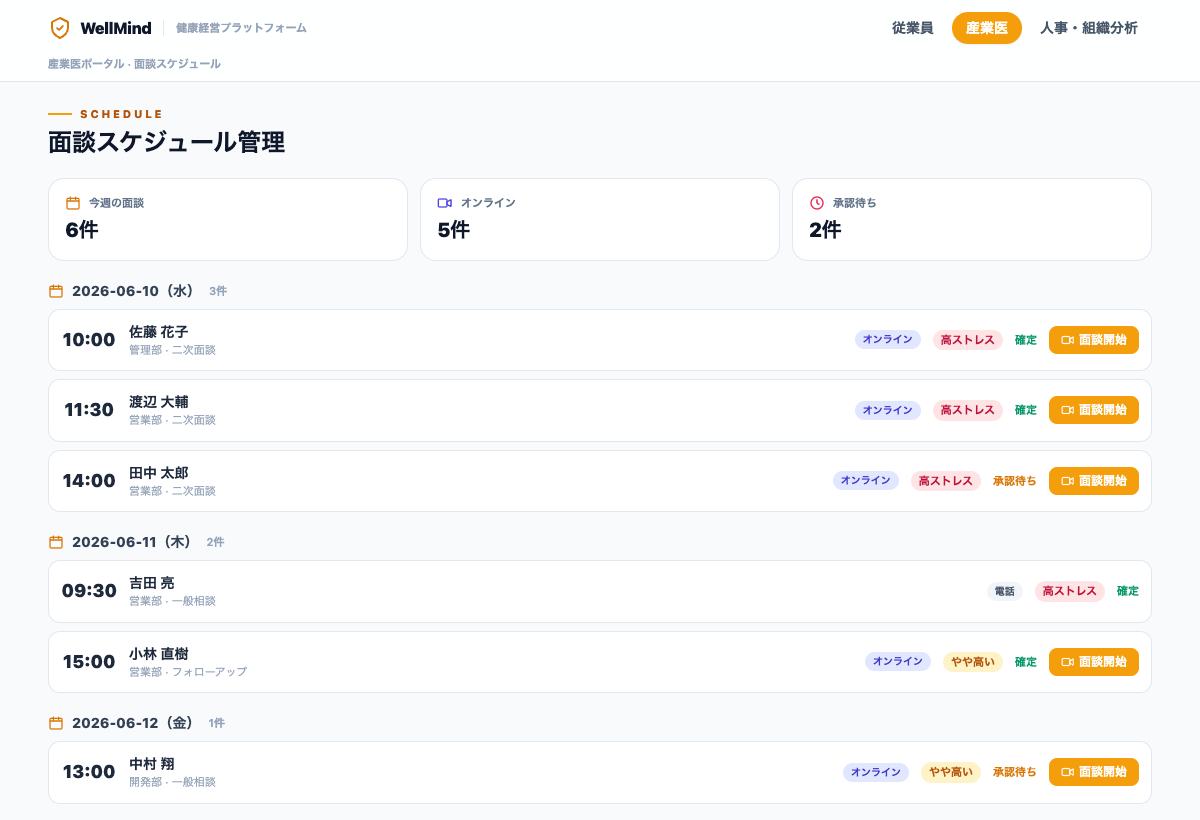1200x820 pixels.
Task: Click the 11:30 time slot
Action: [x=89, y=410]
